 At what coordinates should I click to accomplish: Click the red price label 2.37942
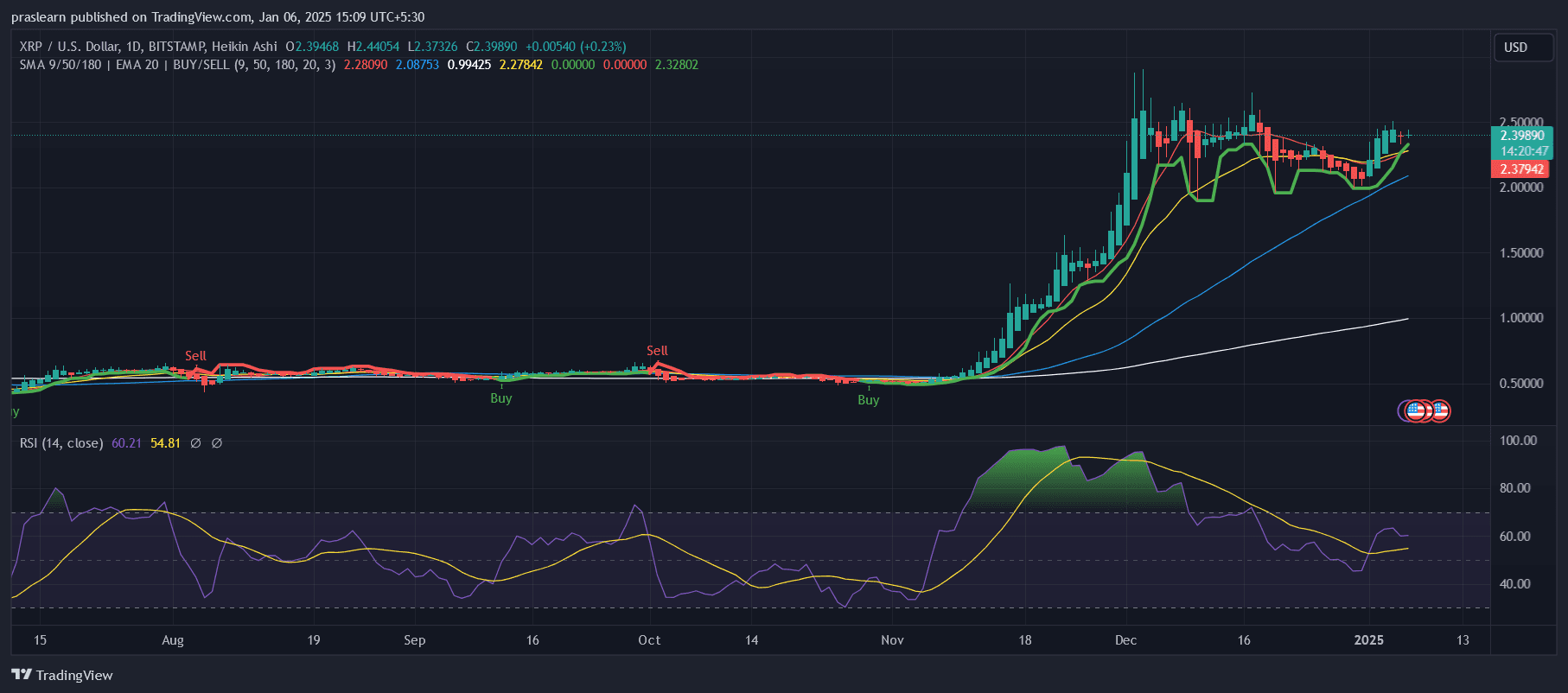tap(1521, 169)
